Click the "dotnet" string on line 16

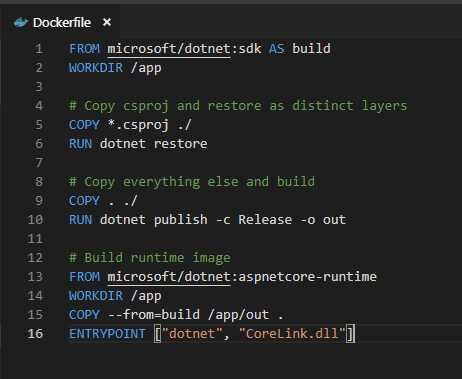point(192,334)
